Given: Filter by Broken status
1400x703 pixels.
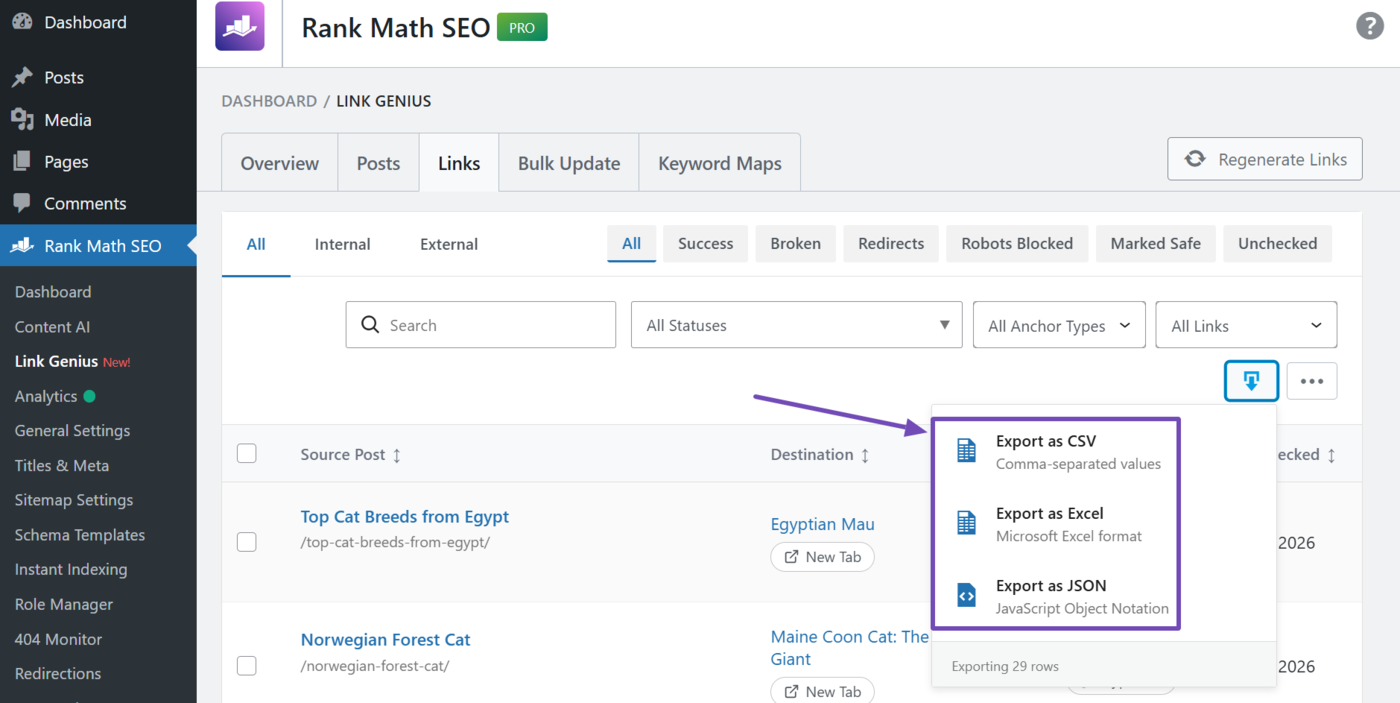Looking at the screenshot, I should [796, 243].
